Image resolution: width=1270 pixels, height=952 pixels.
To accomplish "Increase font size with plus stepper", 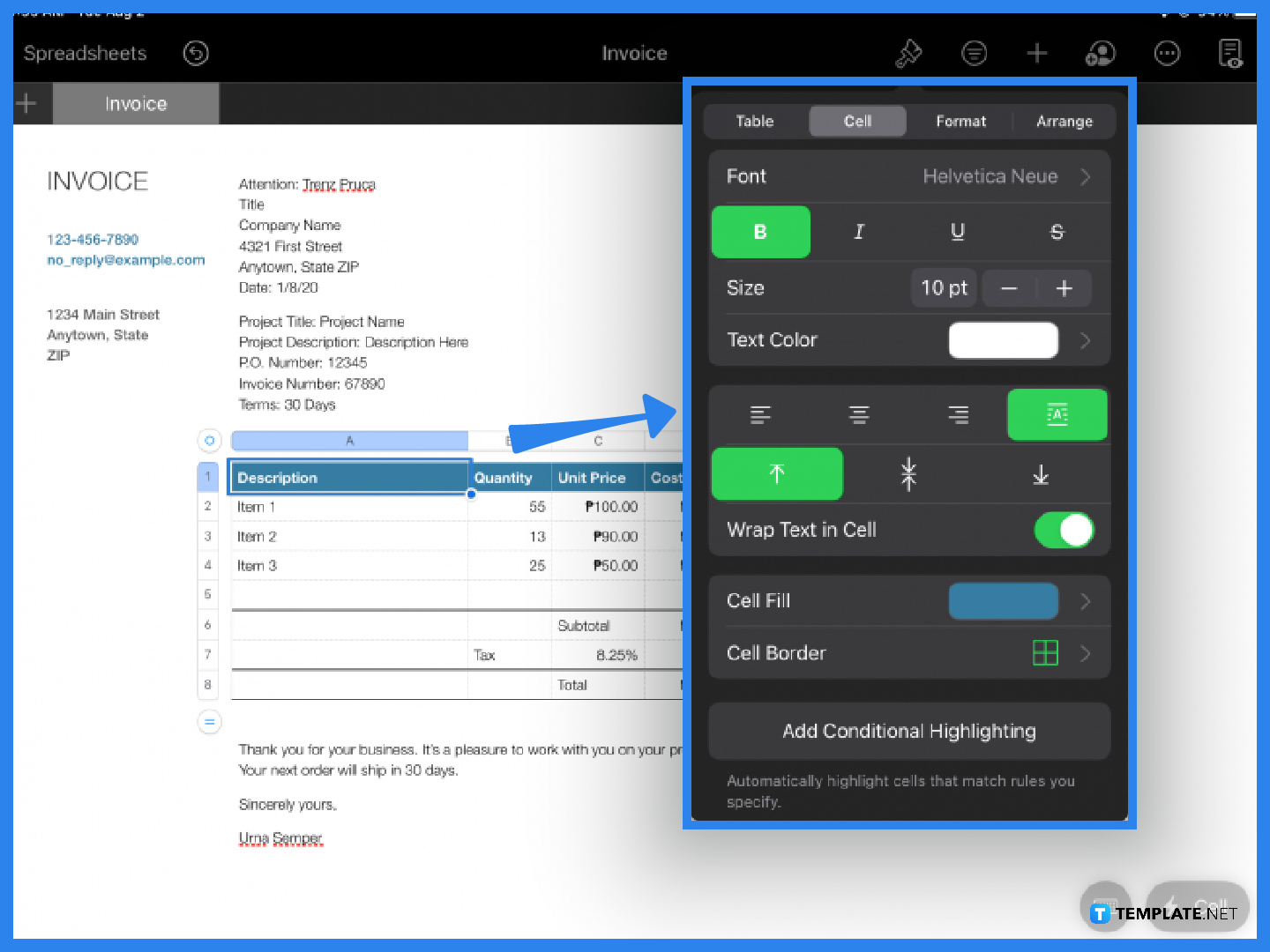I will (x=1065, y=288).
